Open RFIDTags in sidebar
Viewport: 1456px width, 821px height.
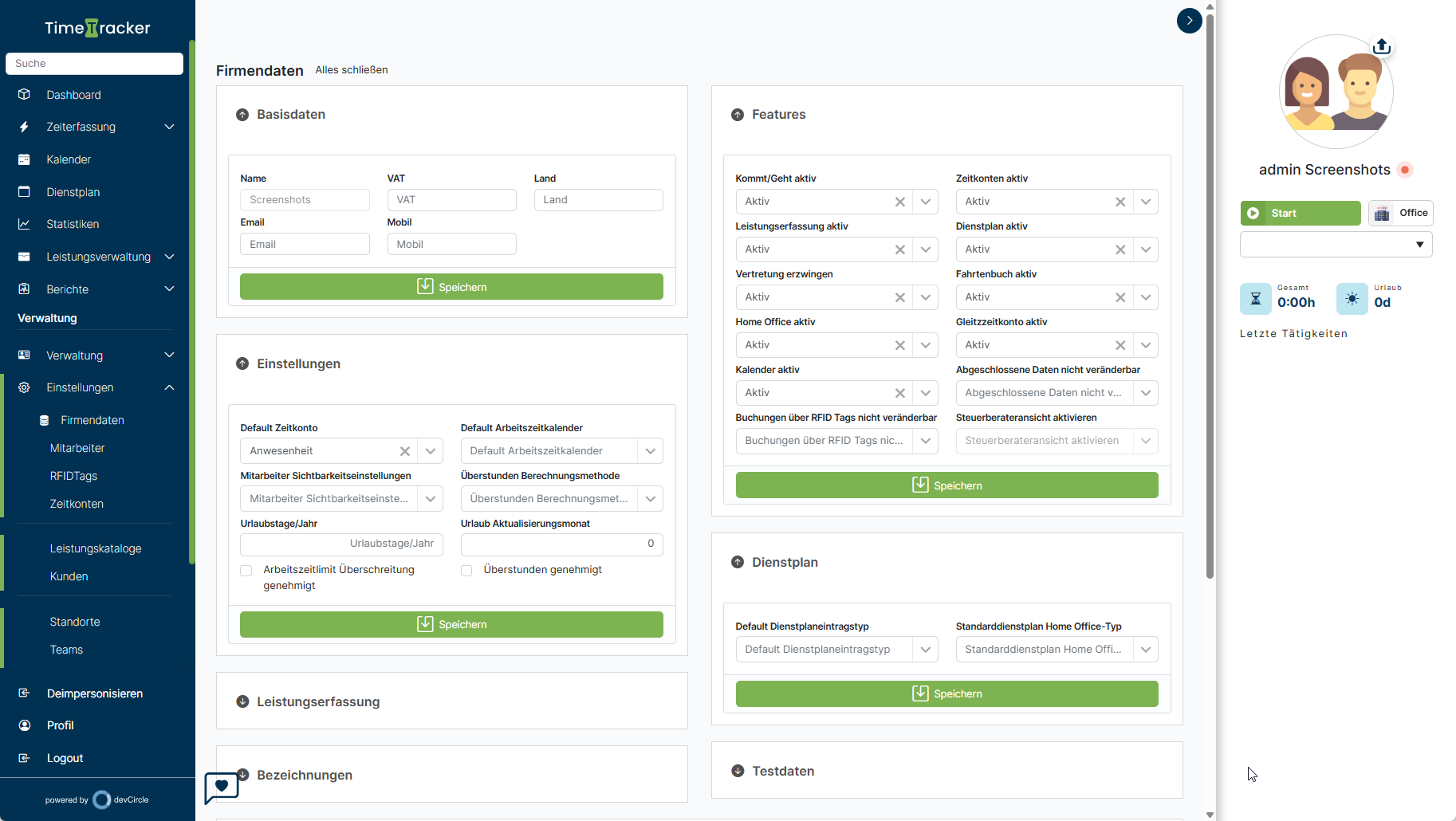click(73, 476)
